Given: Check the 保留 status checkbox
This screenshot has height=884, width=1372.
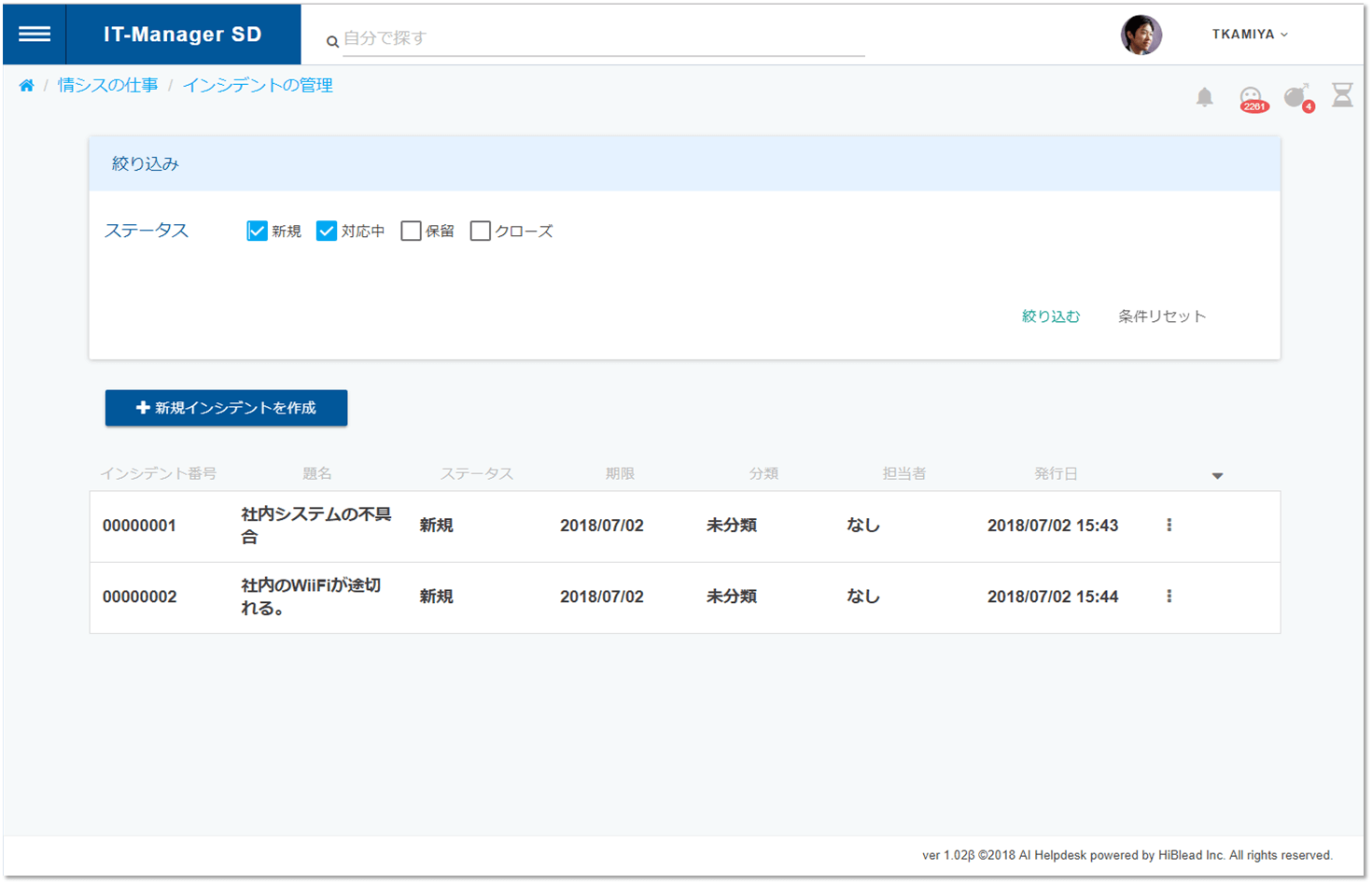Looking at the screenshot, I should click(x=411, y=231).
